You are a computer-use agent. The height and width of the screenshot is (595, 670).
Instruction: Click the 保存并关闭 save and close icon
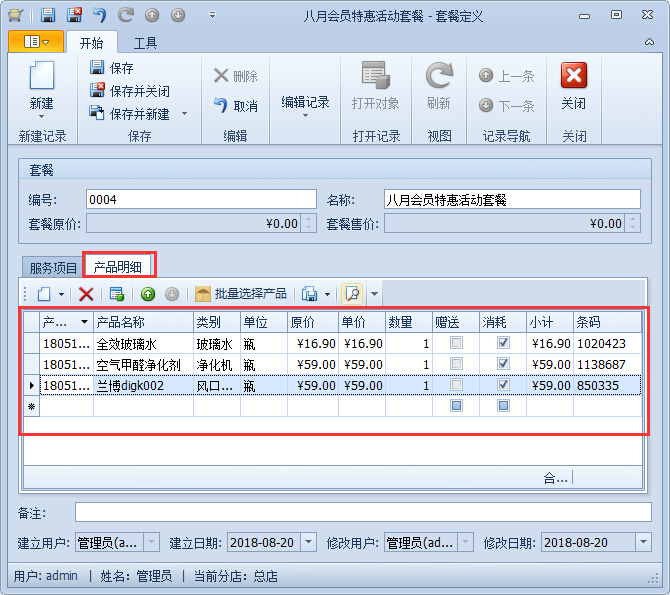pos(98,91)
